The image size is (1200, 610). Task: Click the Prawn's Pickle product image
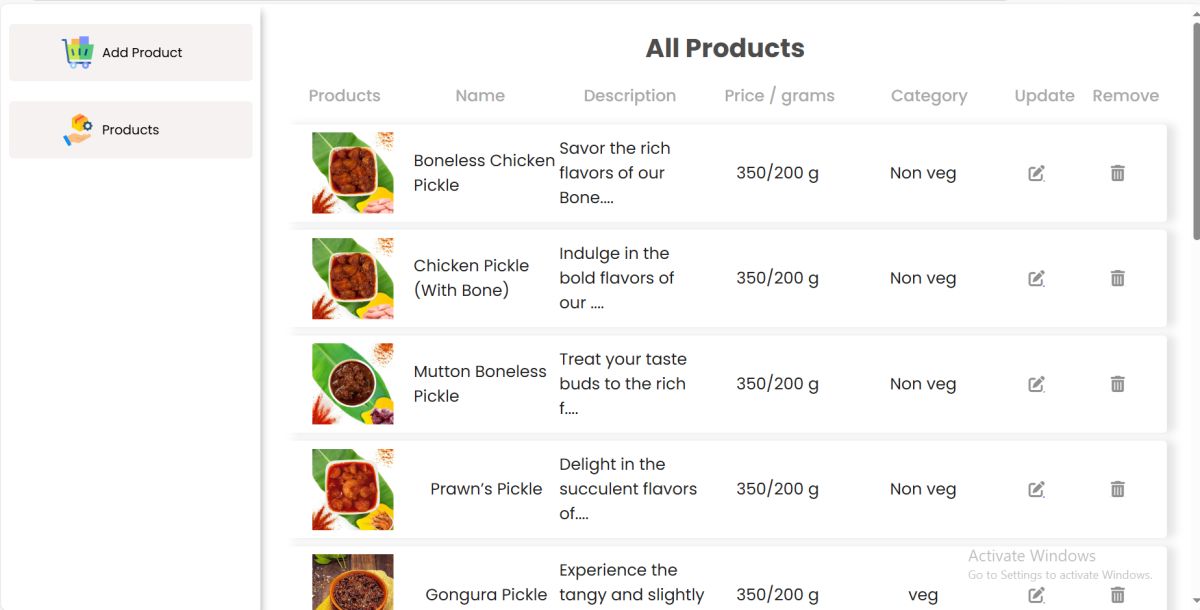point(352,489)
